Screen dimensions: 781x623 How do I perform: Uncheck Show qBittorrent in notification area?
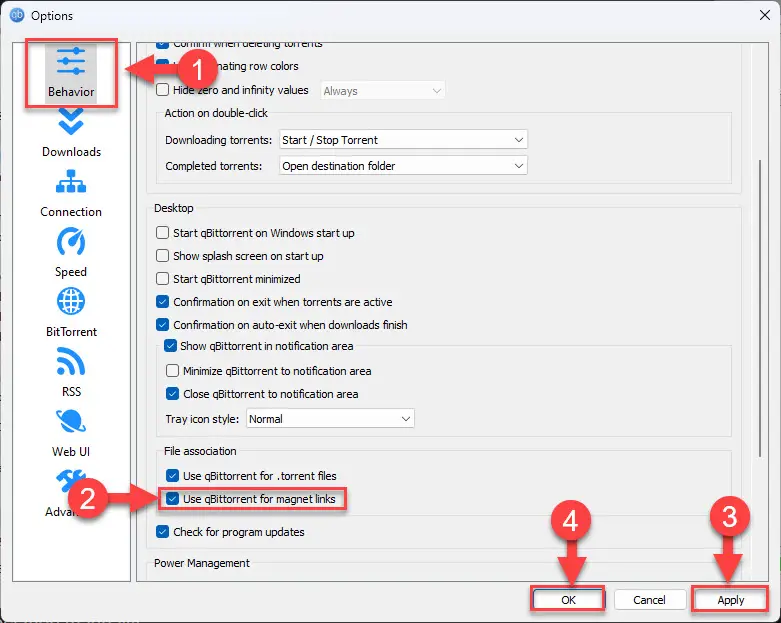pos(170,346)
